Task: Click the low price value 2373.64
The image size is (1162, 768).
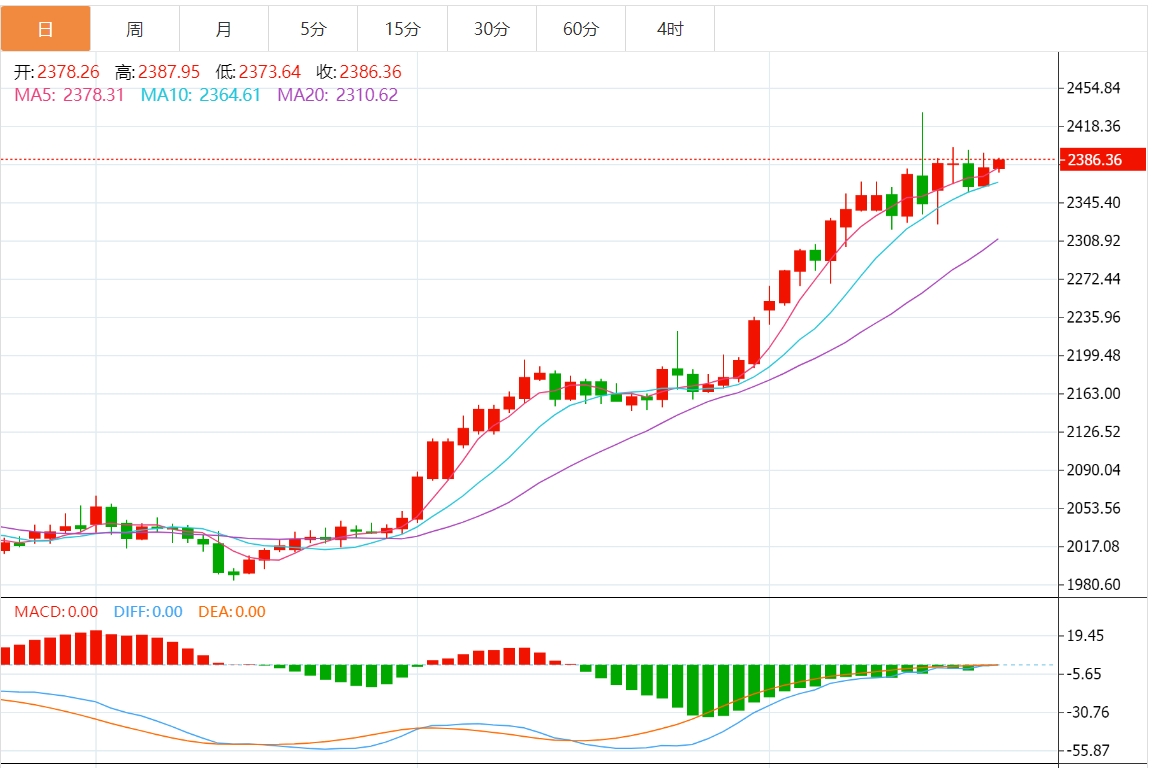Action: click(x=270, y=72)
